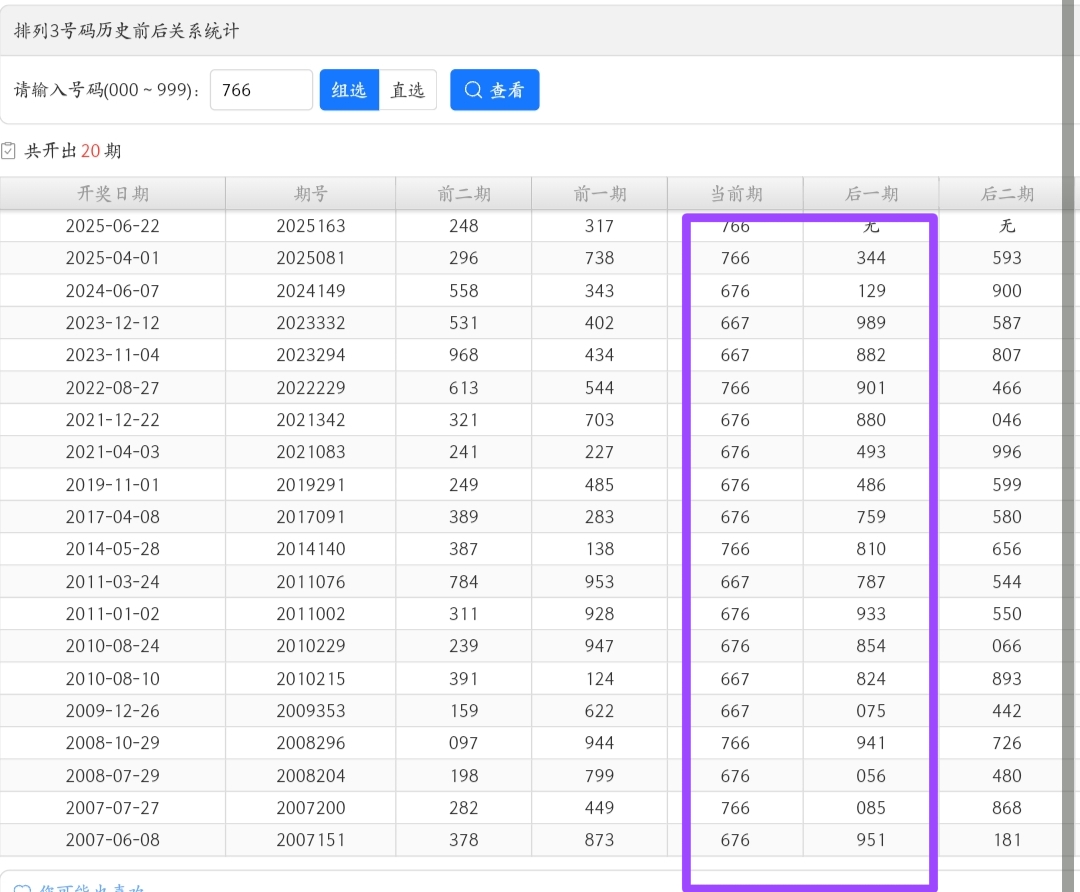
Task: Click the 前二期 value 968
Action: pyautogui.click(x=464, y=355)
